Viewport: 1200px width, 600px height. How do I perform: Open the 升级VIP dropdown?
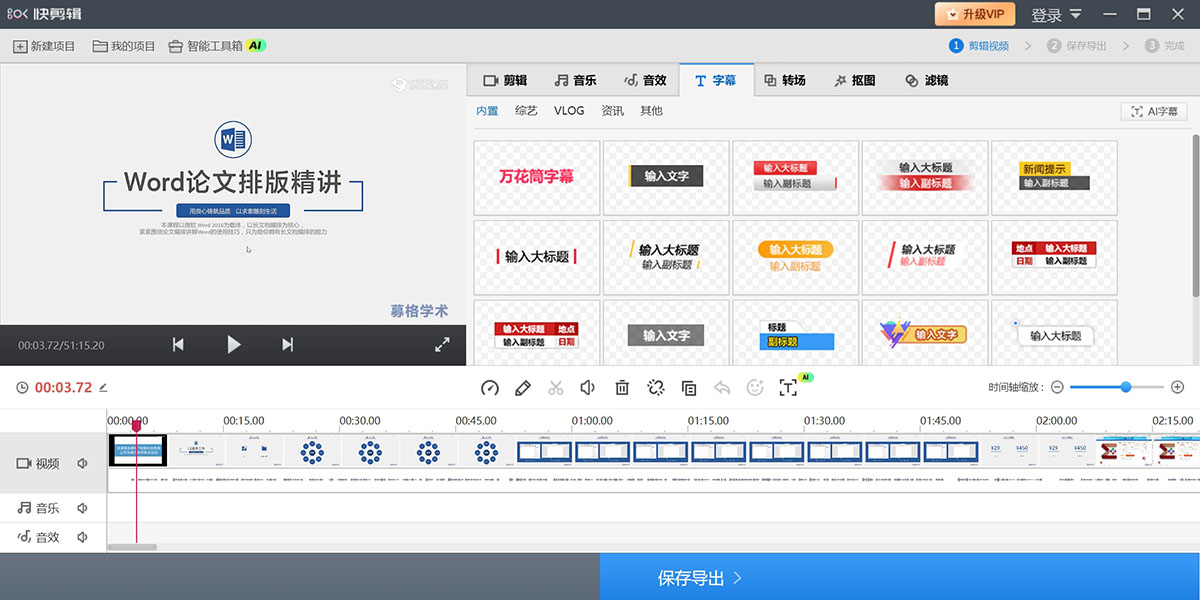(x=976, y=14)
